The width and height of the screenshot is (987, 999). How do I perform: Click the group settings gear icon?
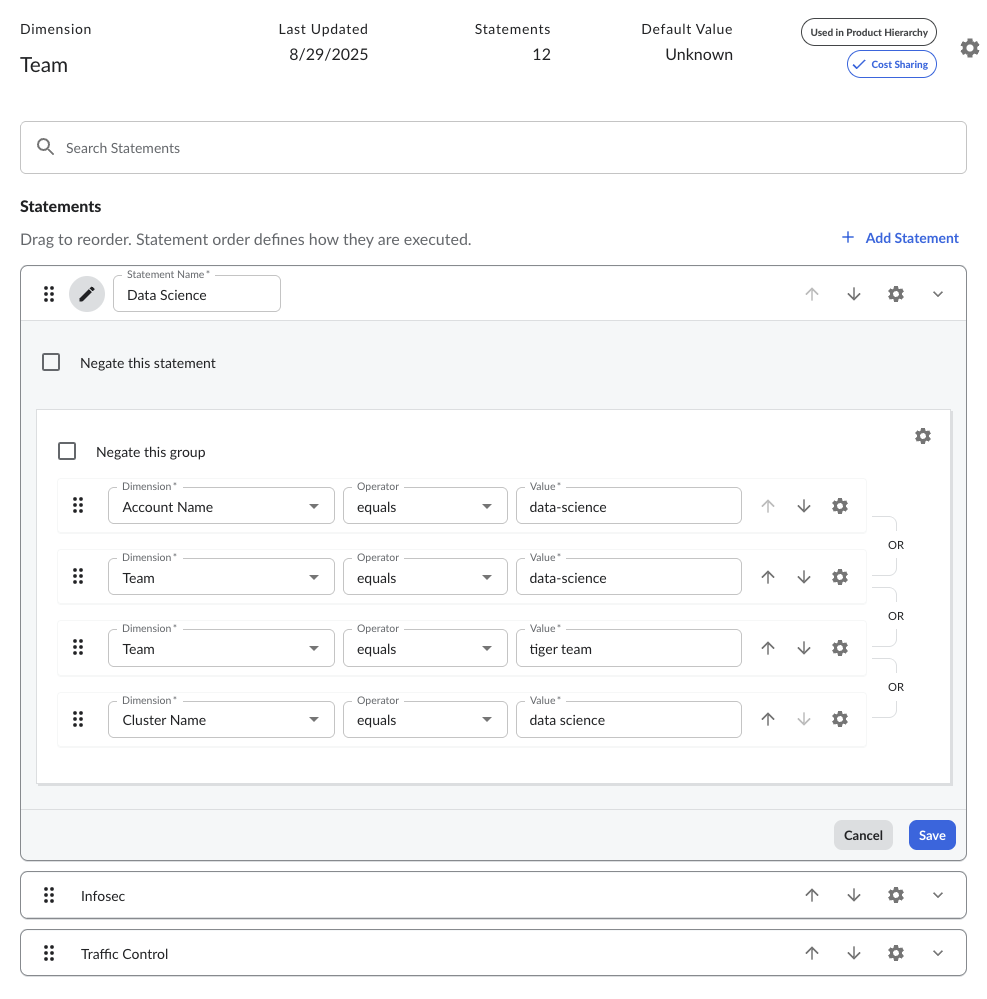(x=922, y=436)
